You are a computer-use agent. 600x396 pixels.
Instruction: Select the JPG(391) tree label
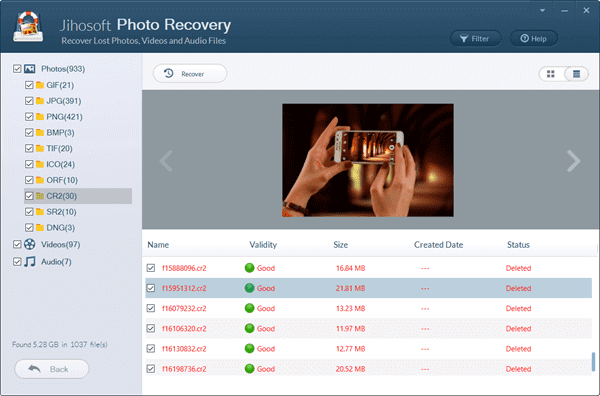pos(64,101)
